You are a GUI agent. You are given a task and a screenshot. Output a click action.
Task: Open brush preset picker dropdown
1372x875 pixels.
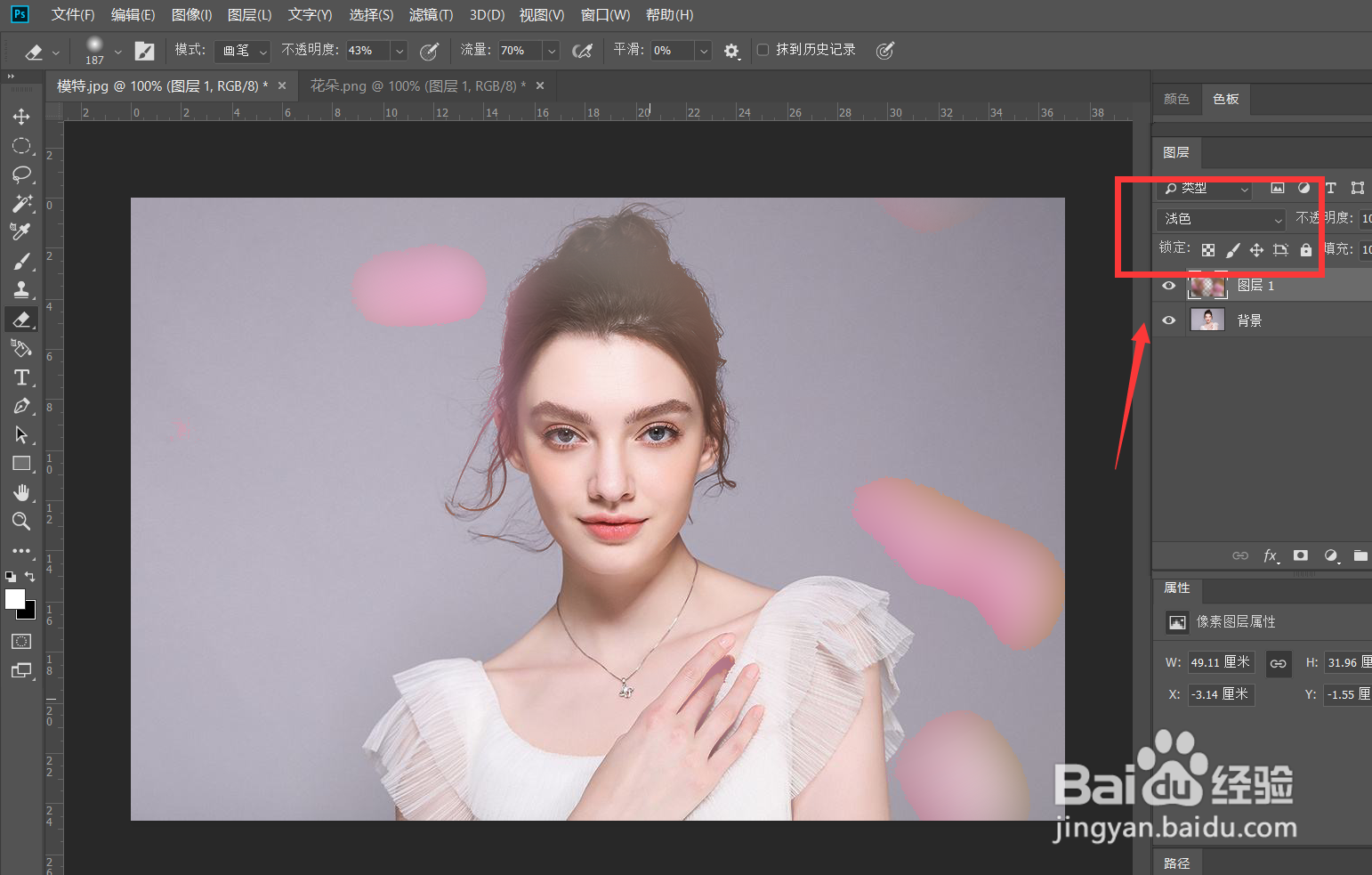(117, 52)
